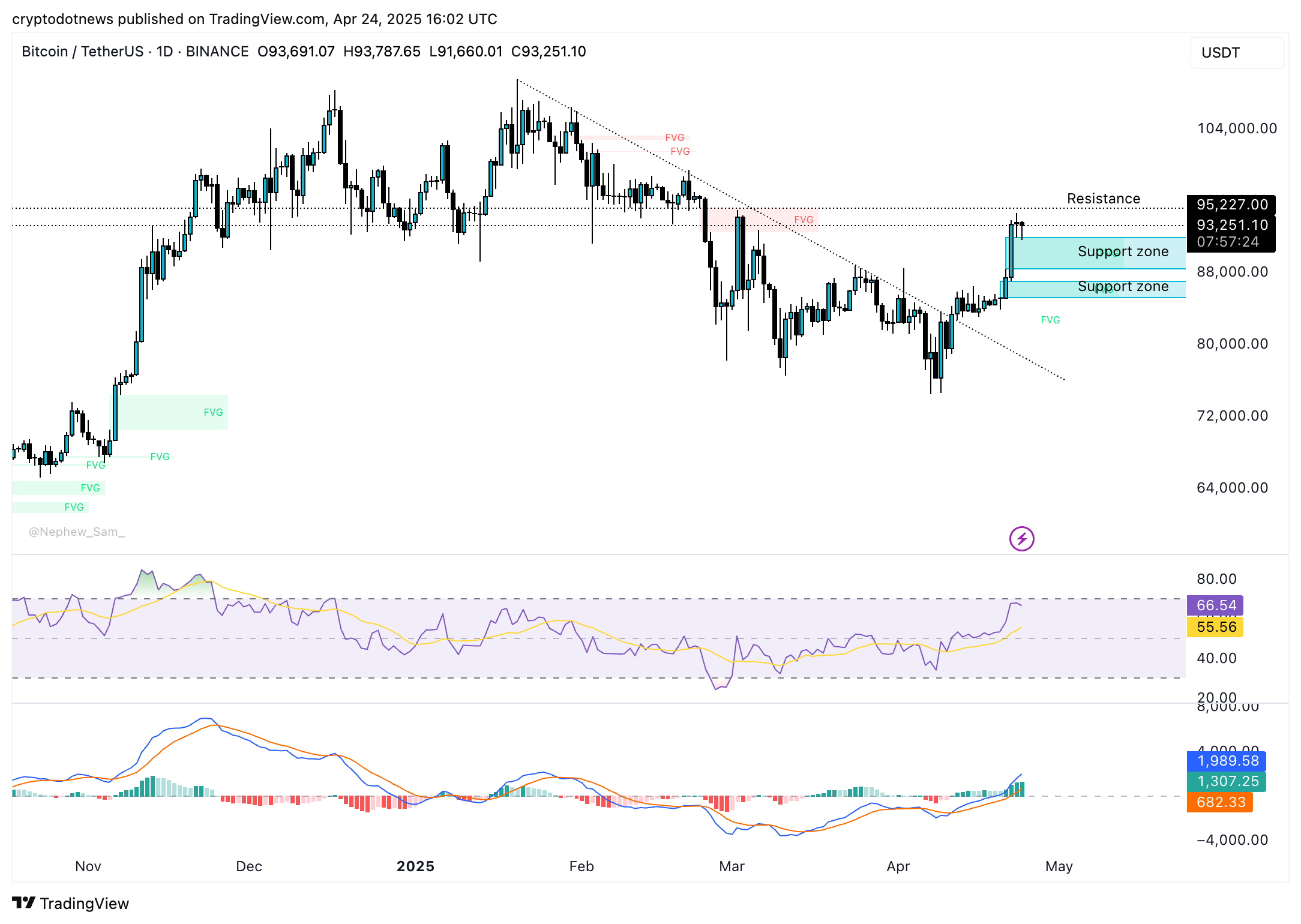Click the yellow RSI average value 55.56
Screen dimensions: 1301x924
coord(1215,626)
